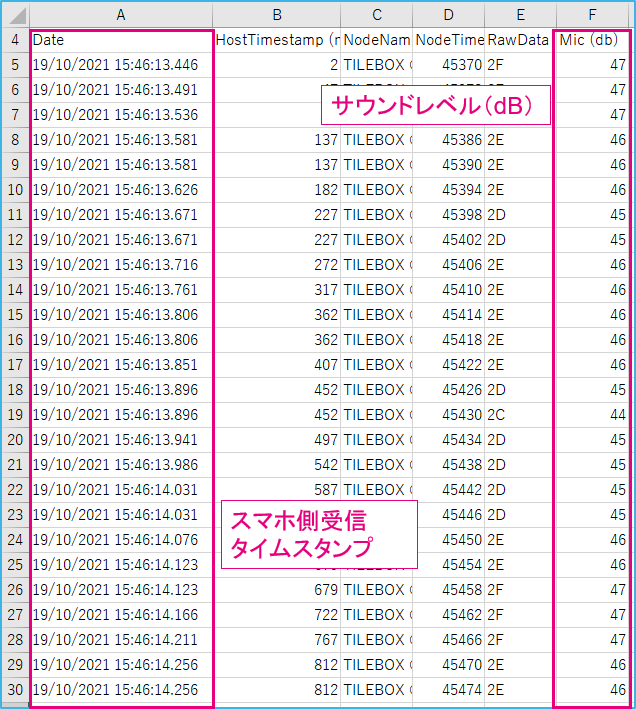Click HostTimestamp value 182
The image size is (636, 709).
click(277, 190)
